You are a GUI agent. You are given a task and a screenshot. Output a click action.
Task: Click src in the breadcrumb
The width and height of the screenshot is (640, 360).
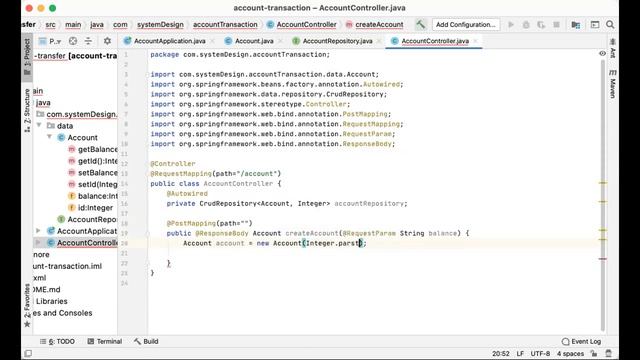coord(50,24)
